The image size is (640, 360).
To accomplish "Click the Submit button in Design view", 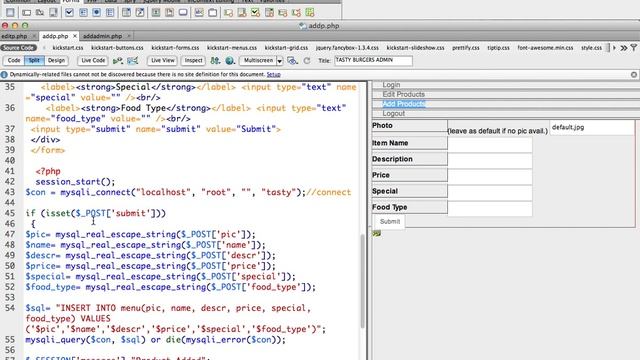I will [390, 222].
